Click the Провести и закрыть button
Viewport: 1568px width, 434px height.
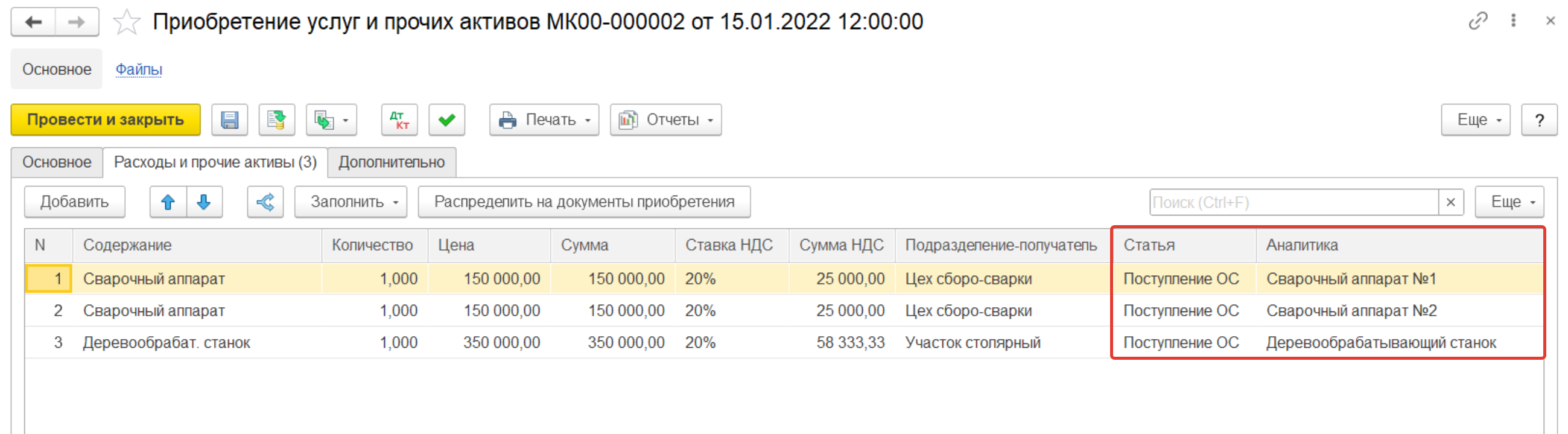[106, 120]
